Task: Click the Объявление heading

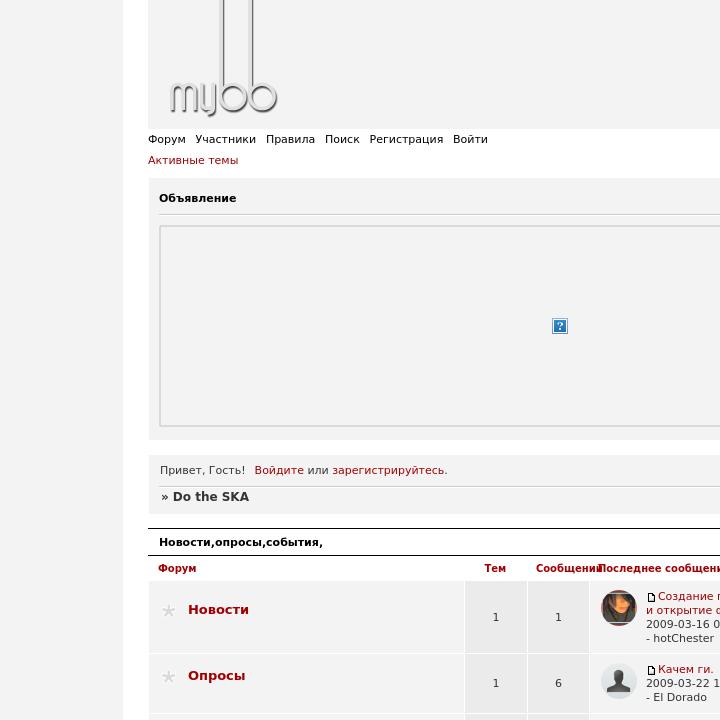Action: [x=197, y=198]
